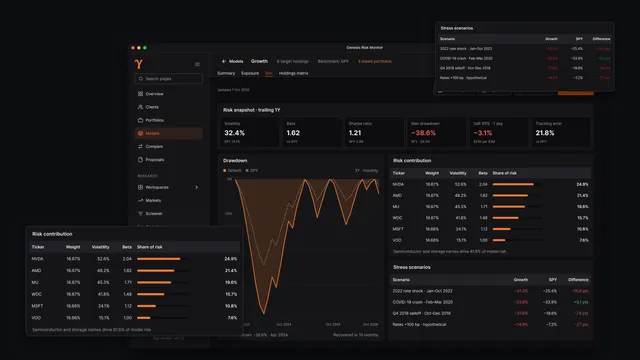Click Scenario header in main Stress scenarios

pyautogui.click(x=401, y=280)
